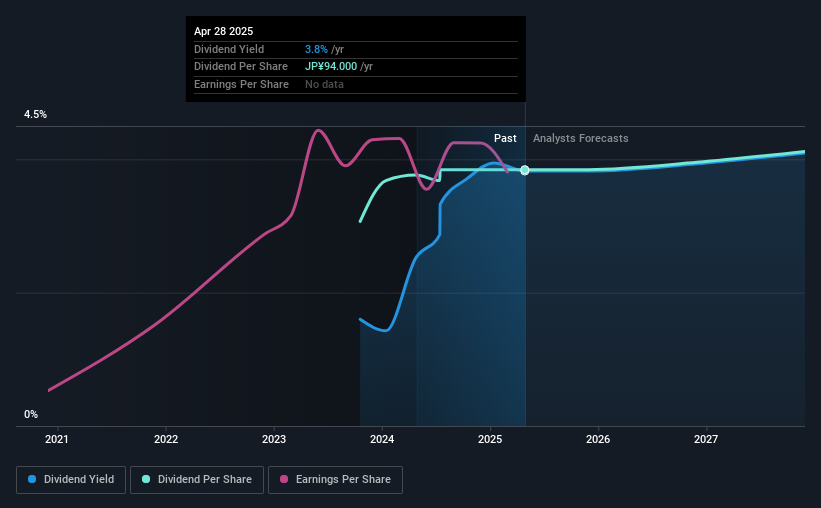
Task: Click the 2024 x-axis label
Action: pos(382,439)
